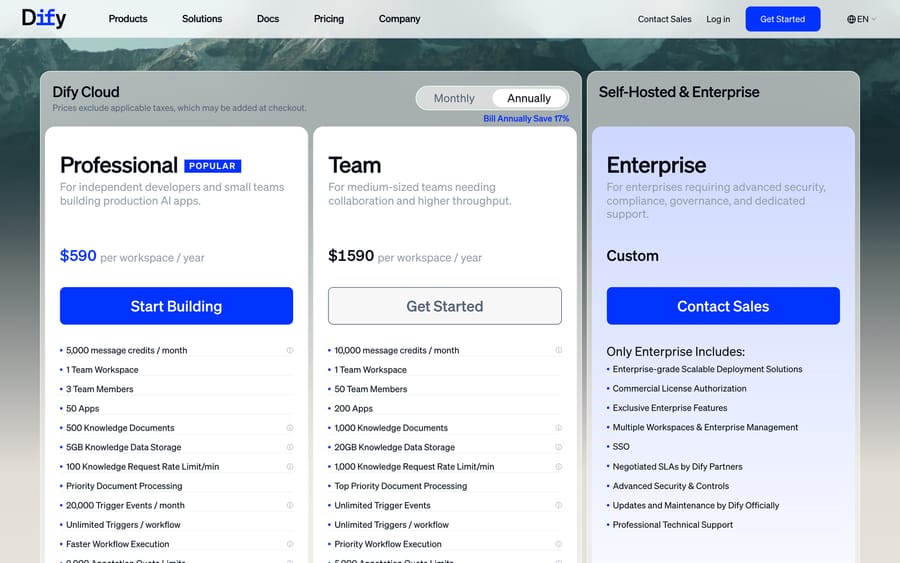Click the Custom price label
The height and width of the screenshot is (563, 900).
(633, 256)
